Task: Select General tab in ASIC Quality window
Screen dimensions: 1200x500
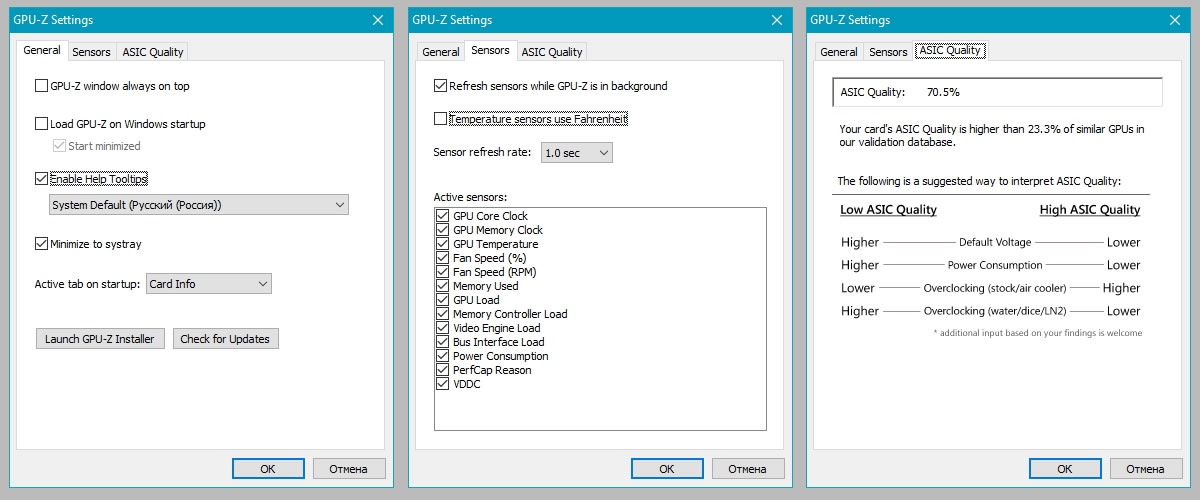Action: tap(839, 52)
